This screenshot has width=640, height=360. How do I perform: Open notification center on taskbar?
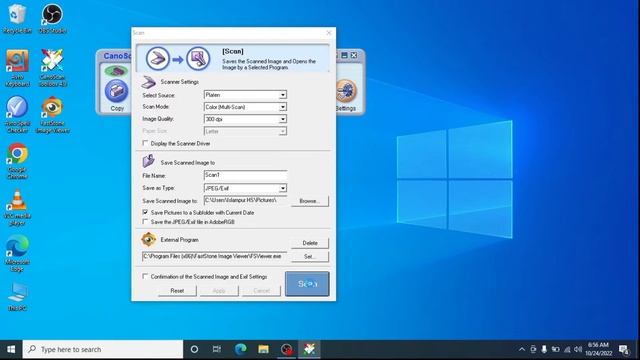pyautogui.click(x=623, y=349)
